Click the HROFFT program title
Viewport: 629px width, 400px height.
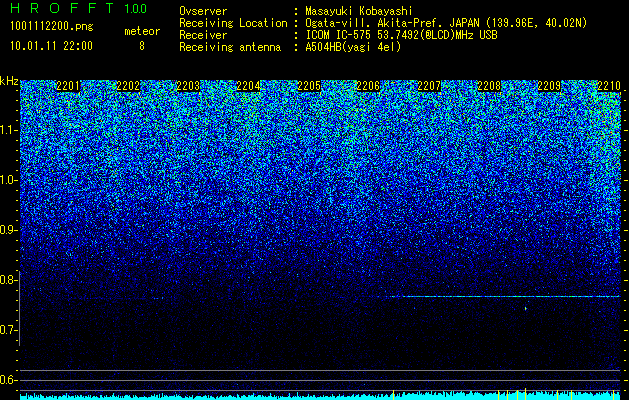[63, 8]
